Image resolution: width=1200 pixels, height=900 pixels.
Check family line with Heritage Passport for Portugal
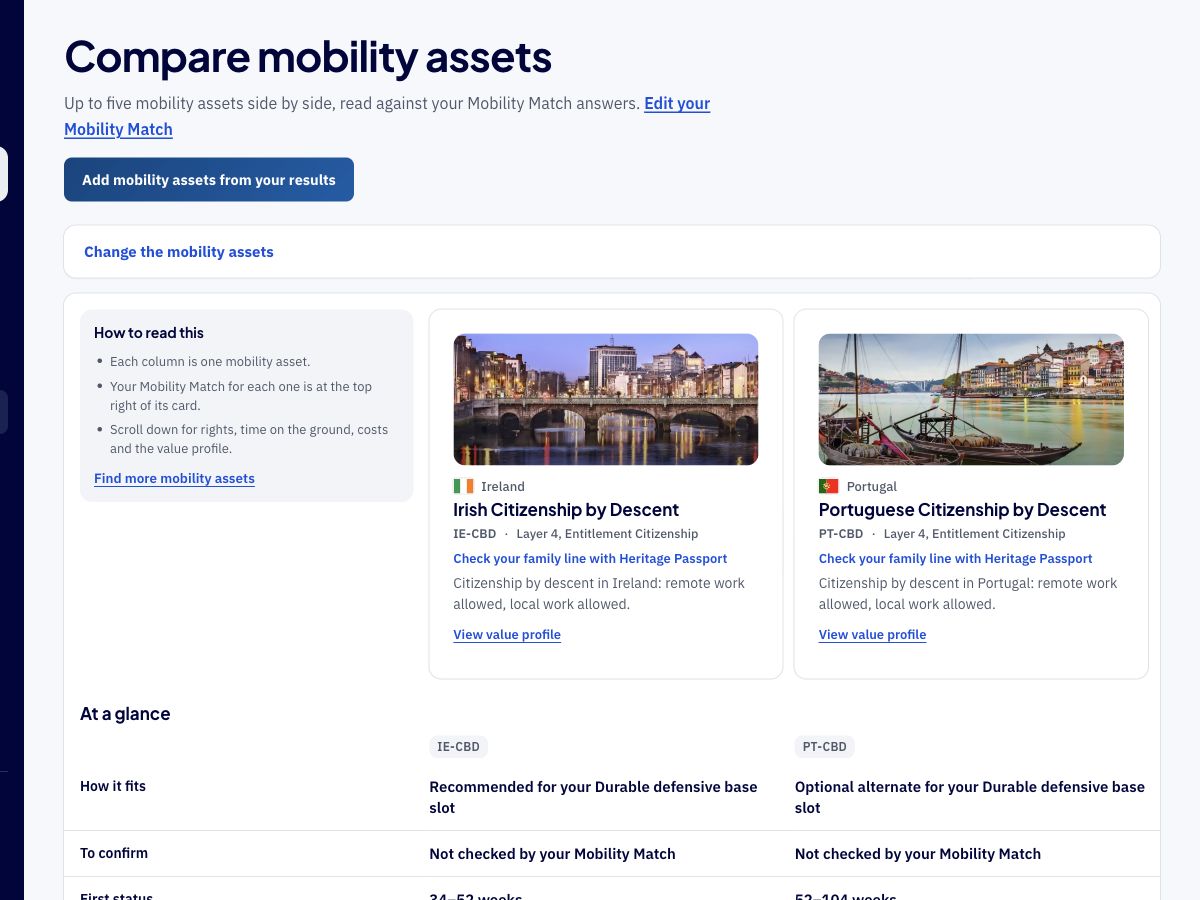click(955, 559)
